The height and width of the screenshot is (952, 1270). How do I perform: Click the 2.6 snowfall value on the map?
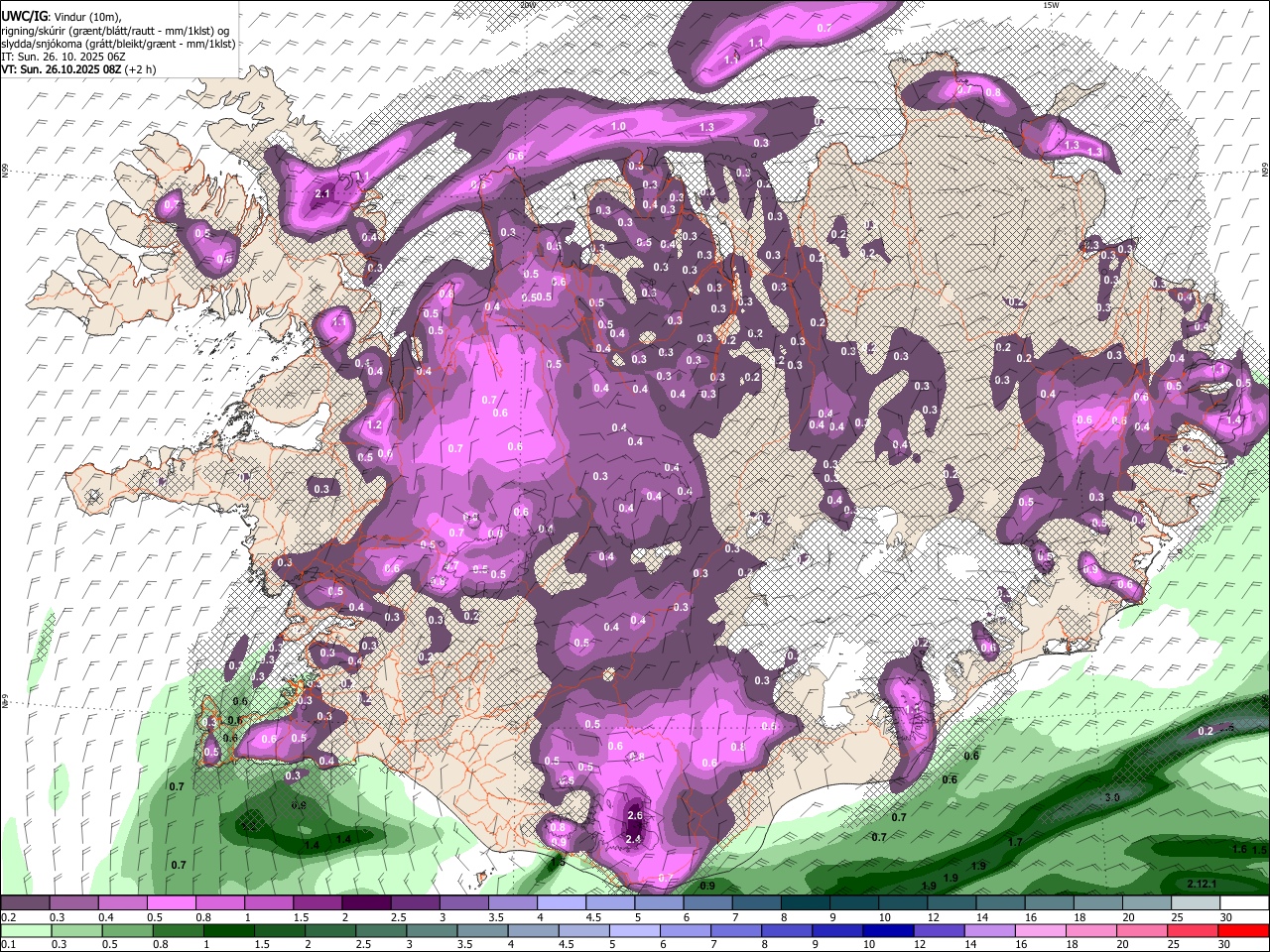tap(636, 816)
